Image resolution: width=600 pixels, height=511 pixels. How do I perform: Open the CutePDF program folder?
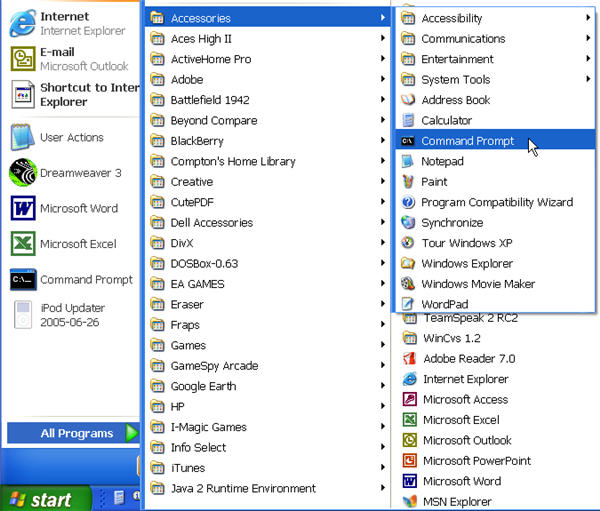tap(267, 202)
